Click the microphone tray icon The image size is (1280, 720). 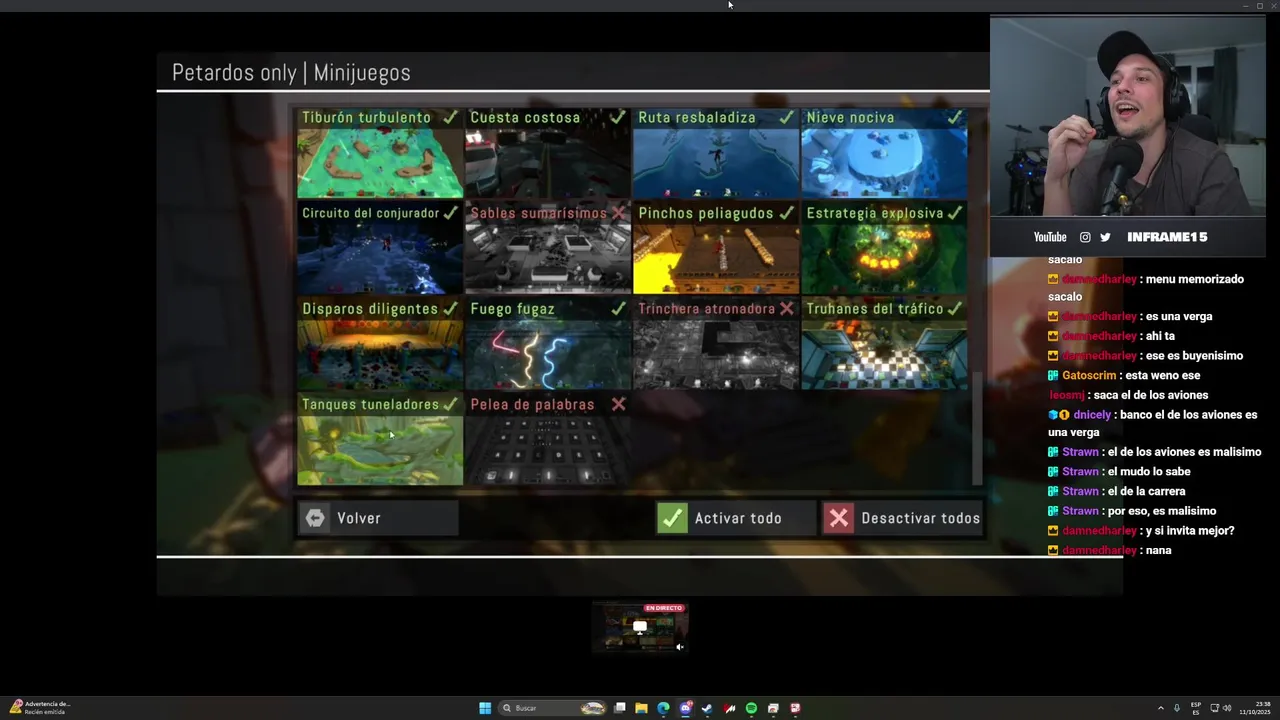pos(1177,708)
